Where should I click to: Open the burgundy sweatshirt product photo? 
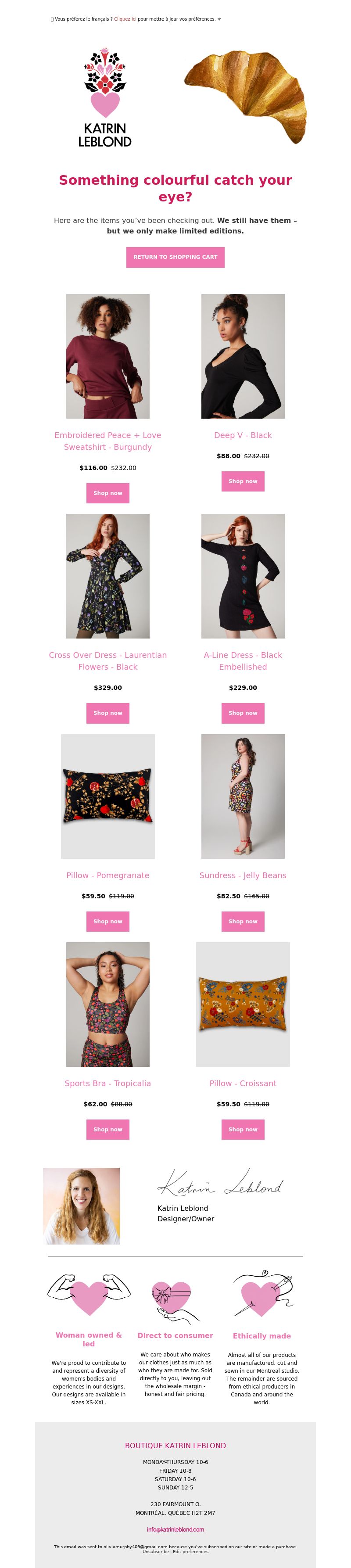[x=107, y=356]
